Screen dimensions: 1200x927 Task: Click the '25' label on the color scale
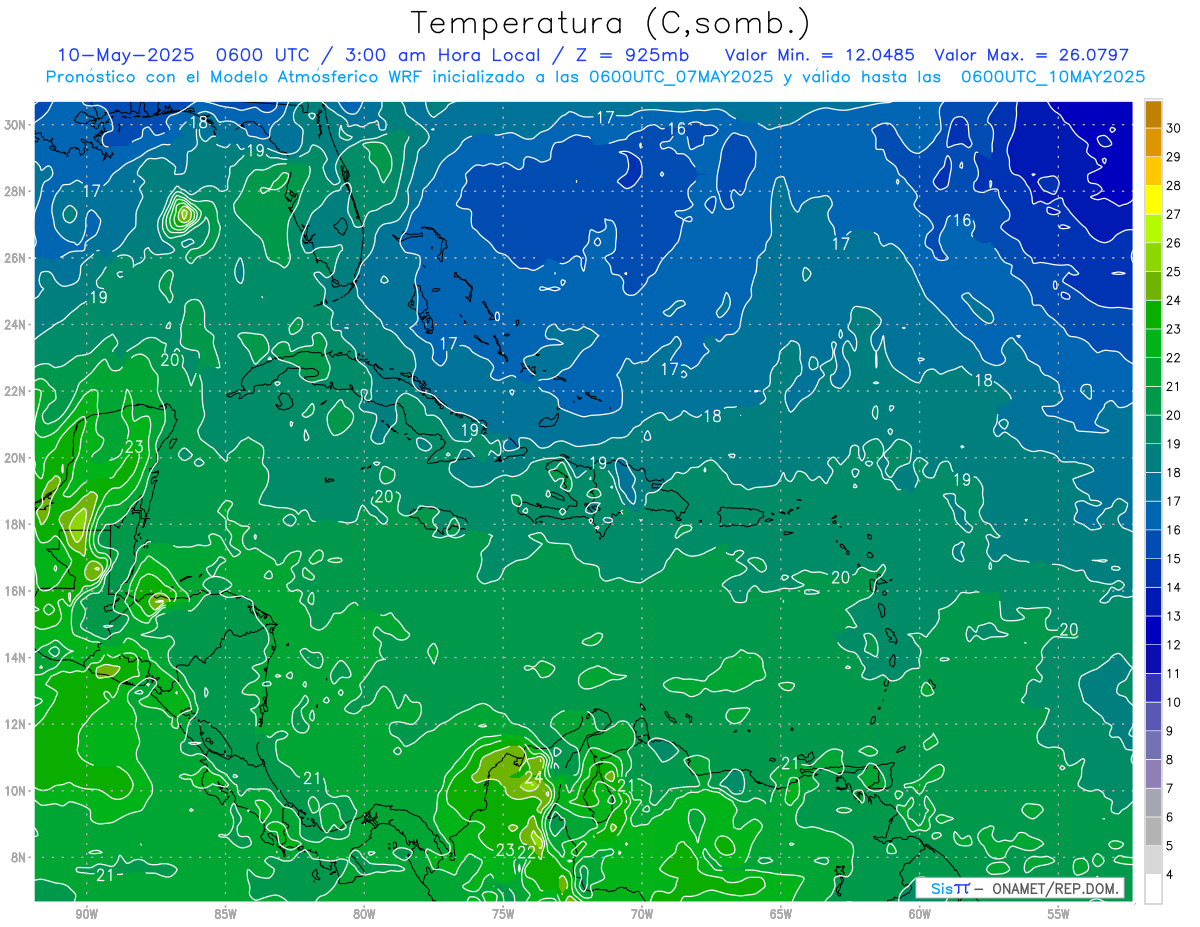pos(1173,272)
